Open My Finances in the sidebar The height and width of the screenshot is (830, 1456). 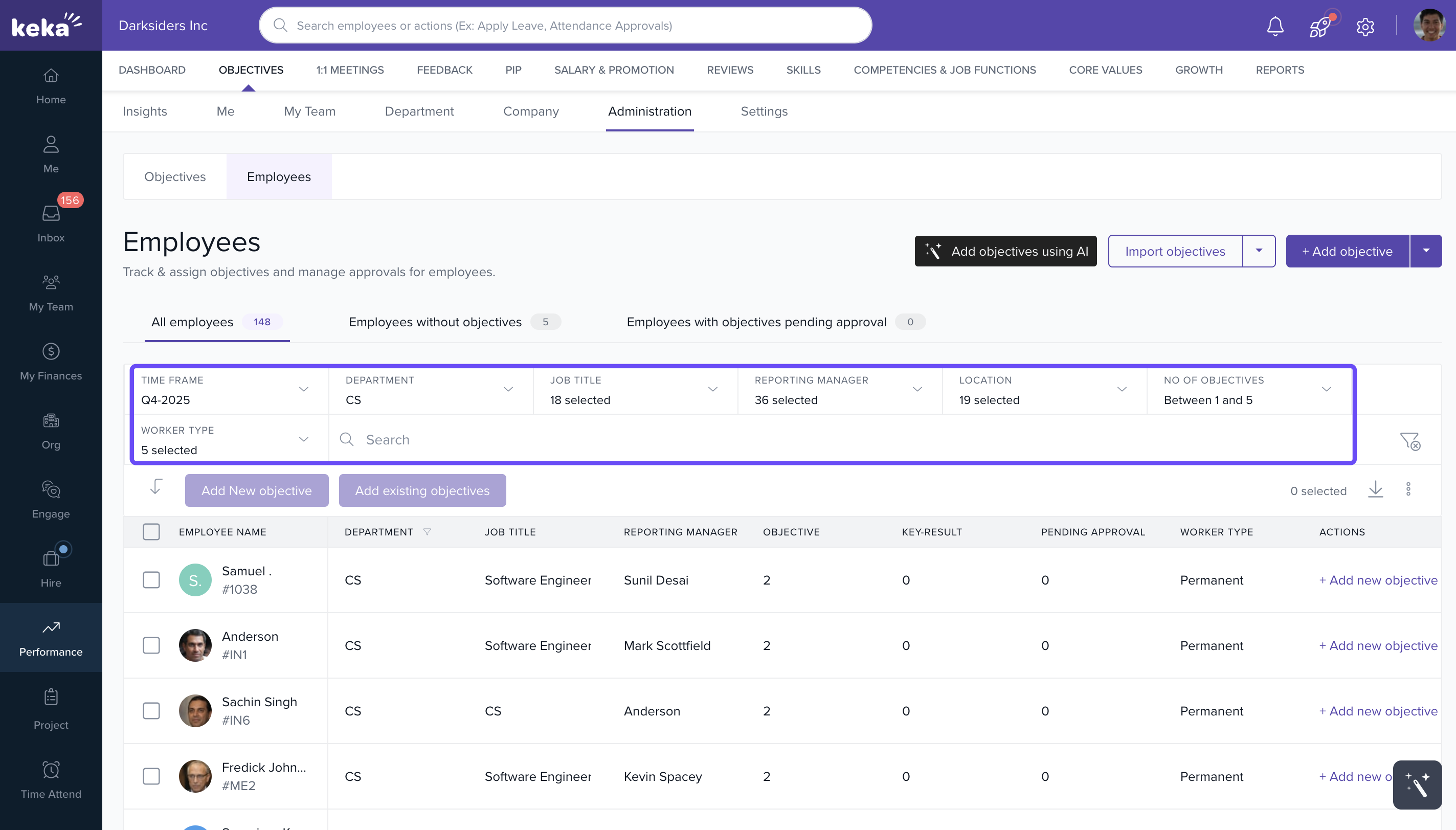(x=51, y=361)
